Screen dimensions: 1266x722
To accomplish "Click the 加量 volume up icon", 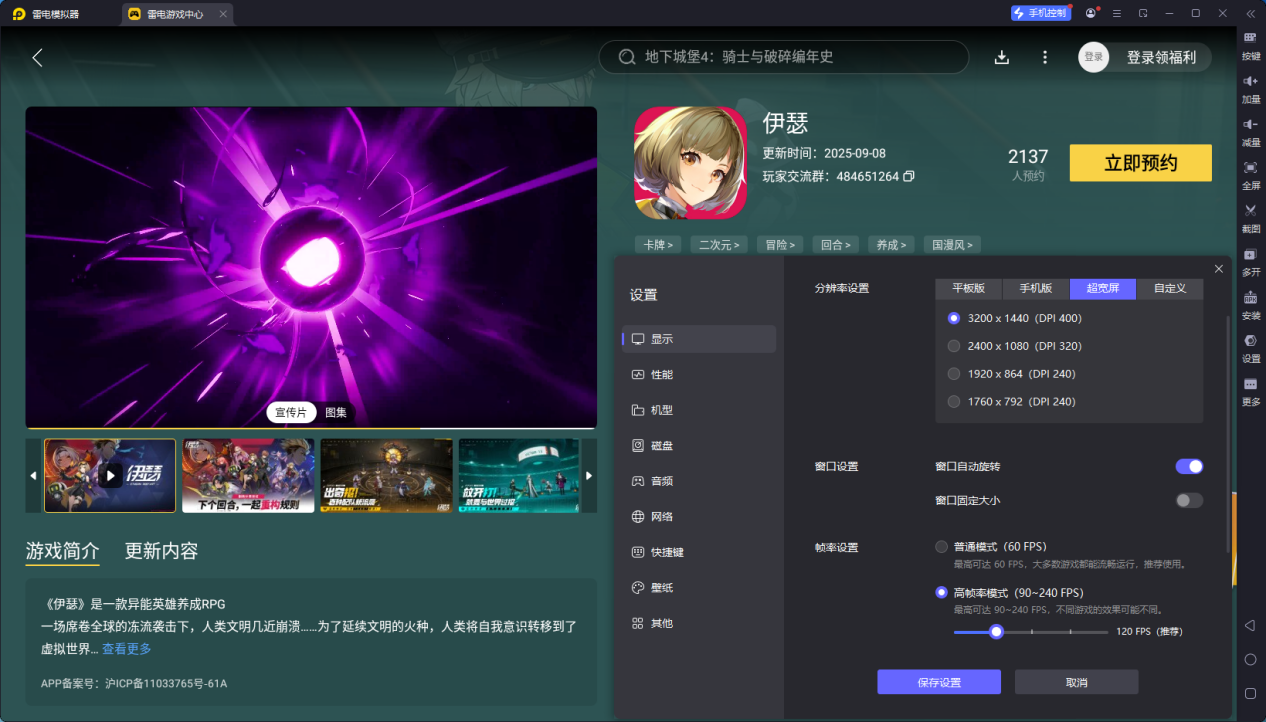I will (1250, 87).
